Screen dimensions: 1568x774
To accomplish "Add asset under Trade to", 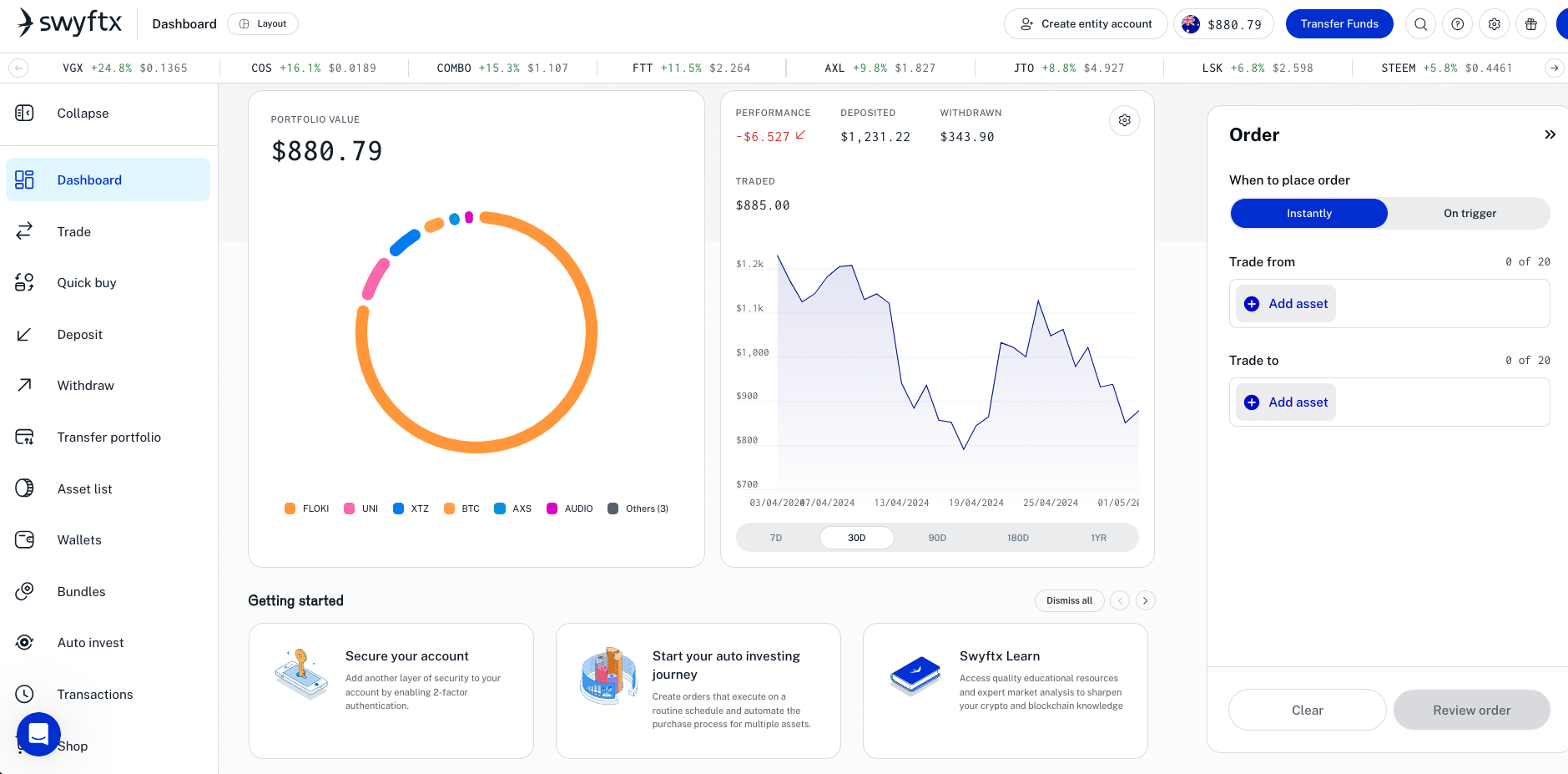I will pyautogui.click(x=1286, y=402).
